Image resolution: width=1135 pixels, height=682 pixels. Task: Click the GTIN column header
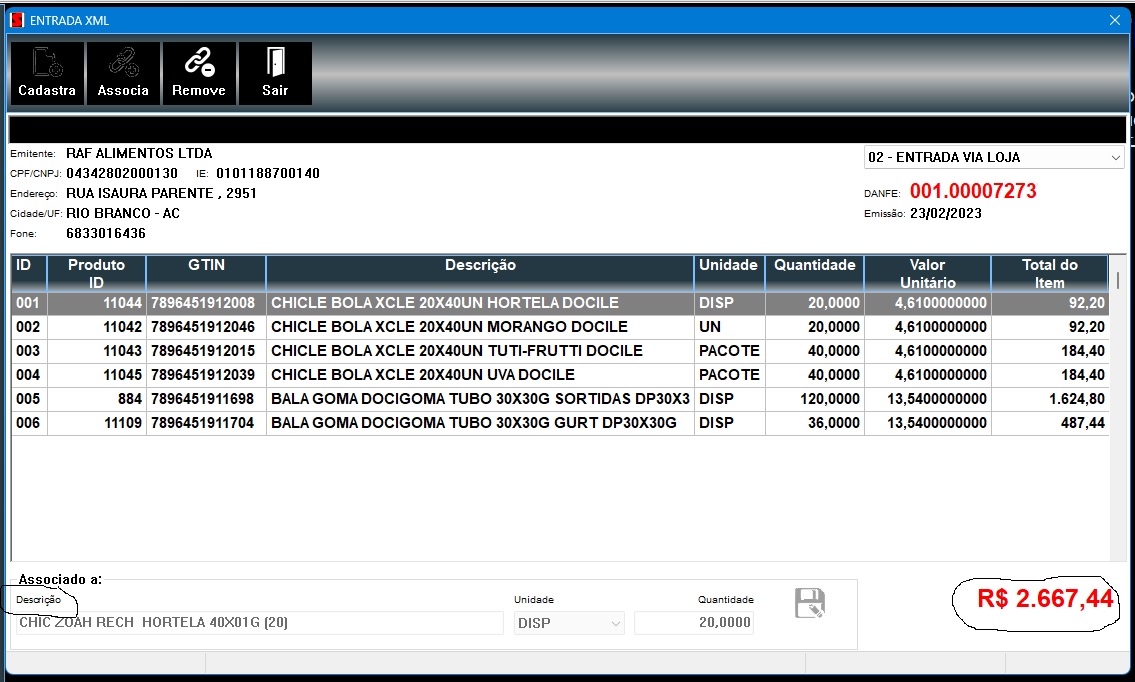pyautogui.click(x=206, y=266)
